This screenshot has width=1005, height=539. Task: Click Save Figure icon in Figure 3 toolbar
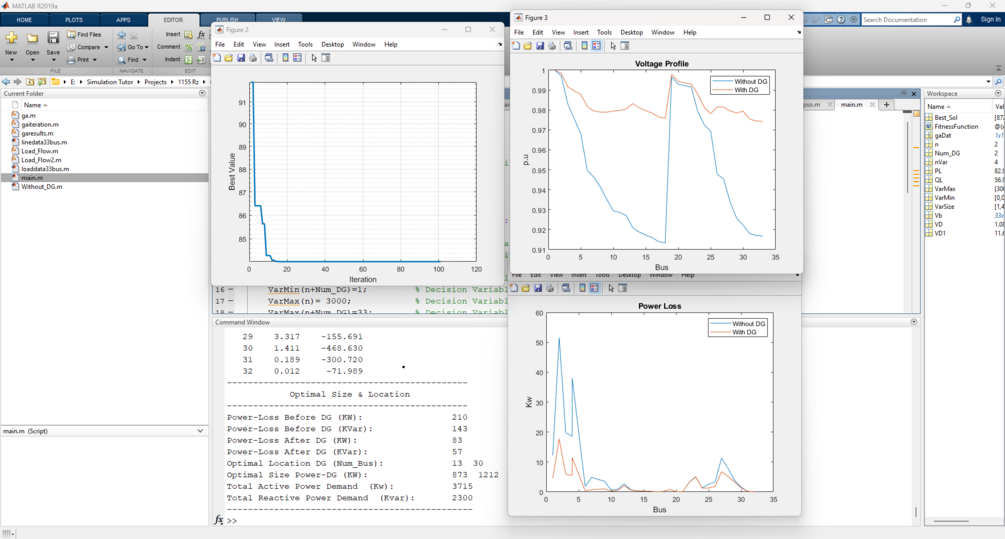(540, 46)
